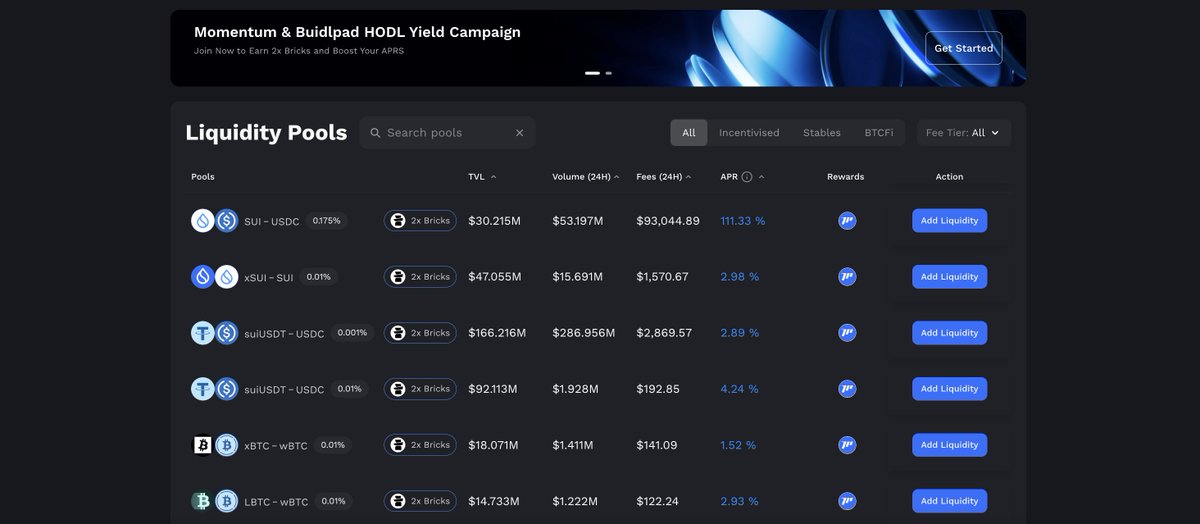Click Get Started on the campaign banner
The width and height of the screenshot is (1200, 524).
(964, 48)
